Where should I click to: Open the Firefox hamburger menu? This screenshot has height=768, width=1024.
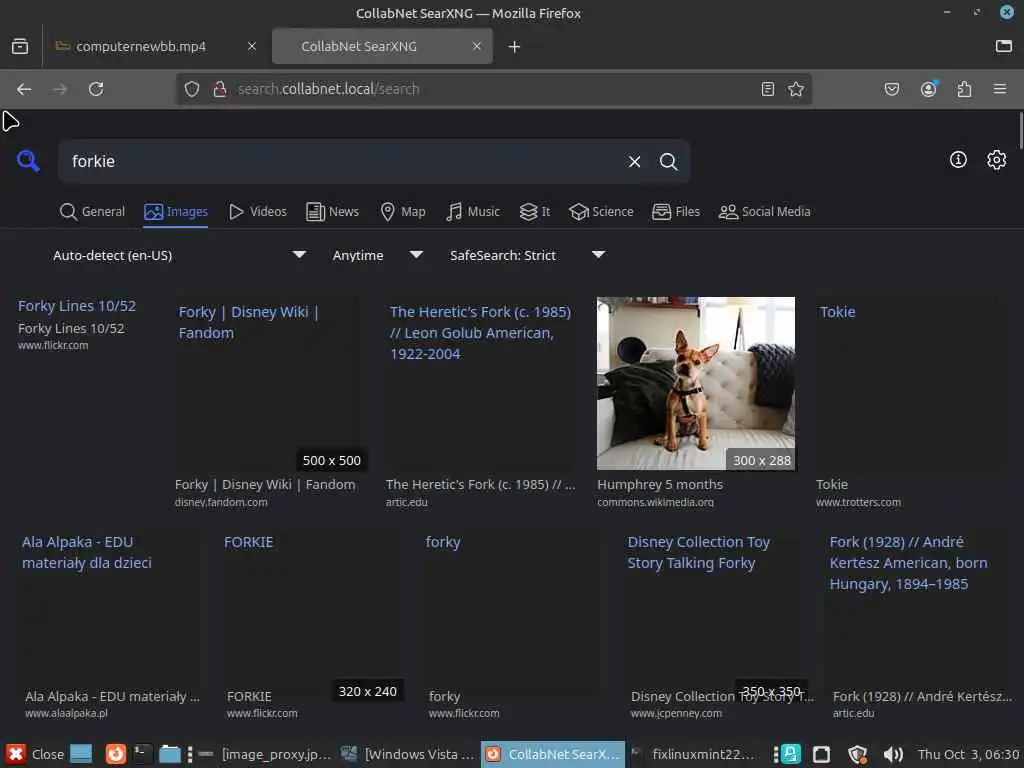(999, 89)
